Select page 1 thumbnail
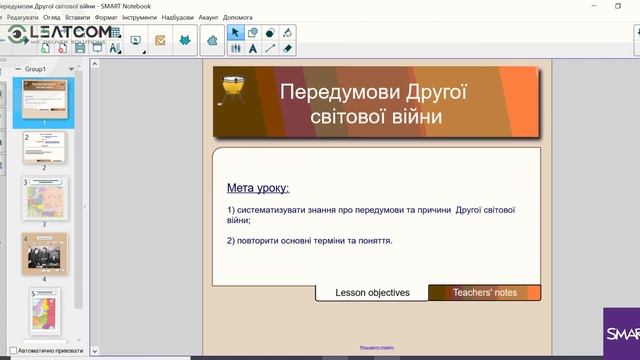The height and width of the screenshot is (360, 640). [44, 99]
